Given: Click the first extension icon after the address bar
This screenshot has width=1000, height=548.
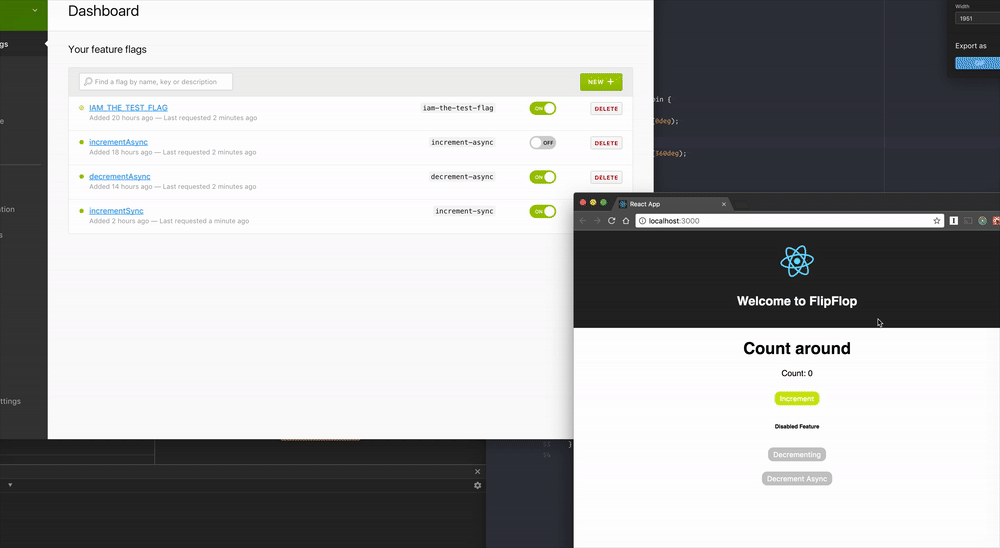Looking at the screenshot, I should (x=954, y=220).
